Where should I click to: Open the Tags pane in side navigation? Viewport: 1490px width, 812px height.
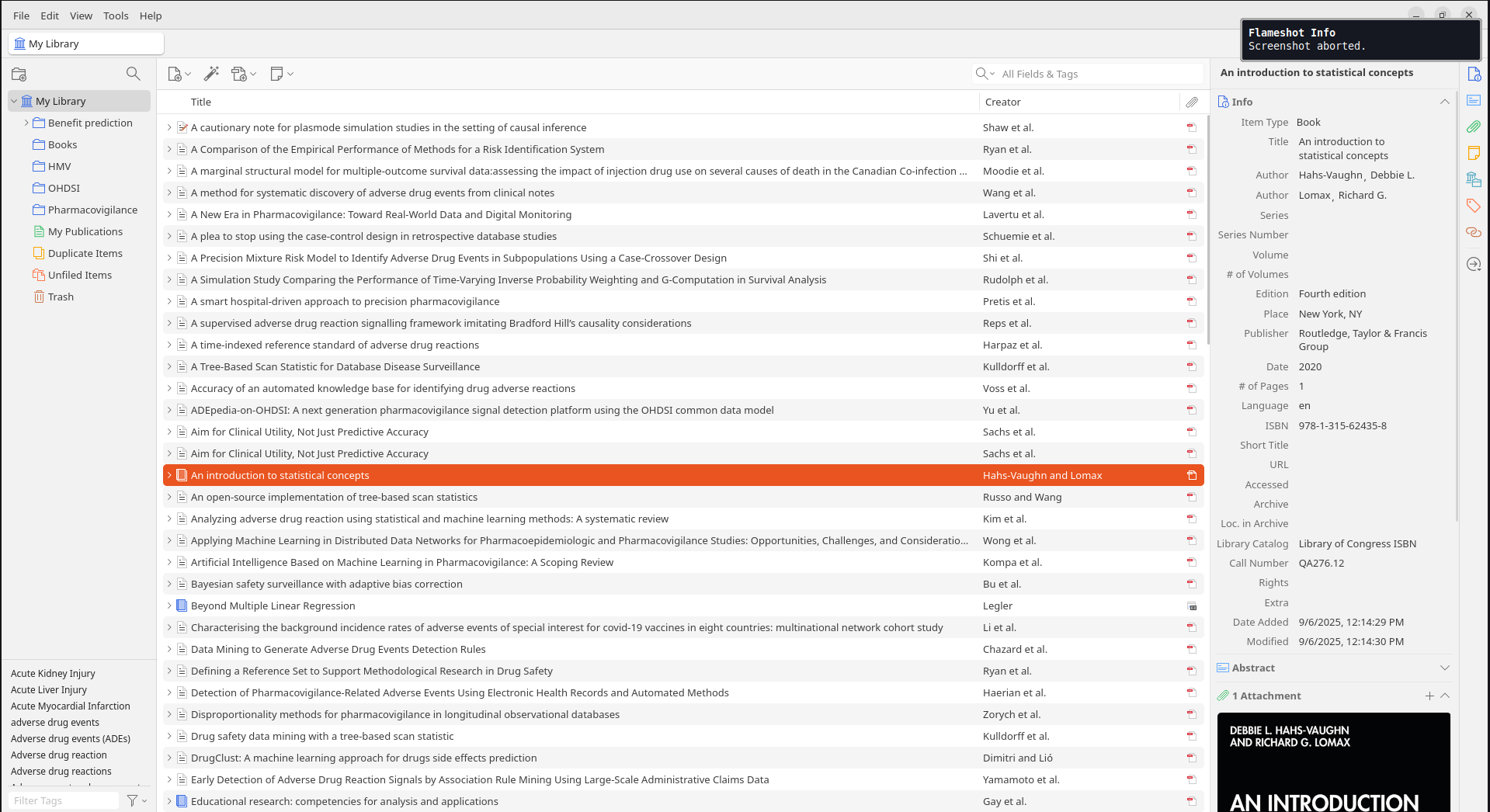pos(1473,206)
